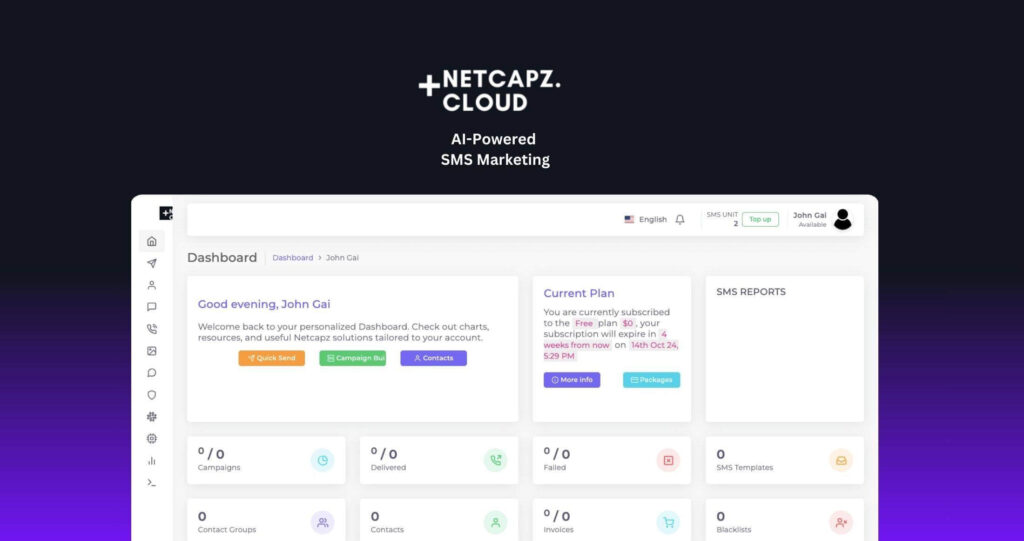1024x541 pixels.
Task: Click the paper plane send icon in sidebar
Action: pyautogui.click(x=152, y=263)
